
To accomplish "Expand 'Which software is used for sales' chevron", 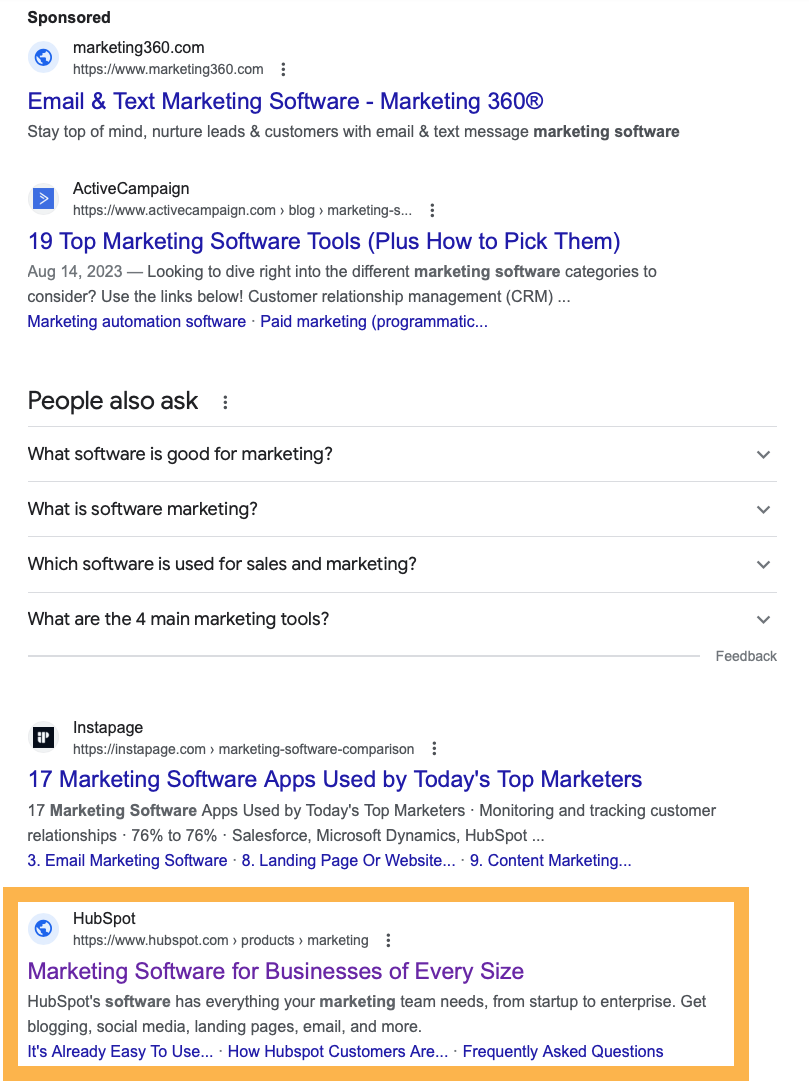I will coord(763,565).
